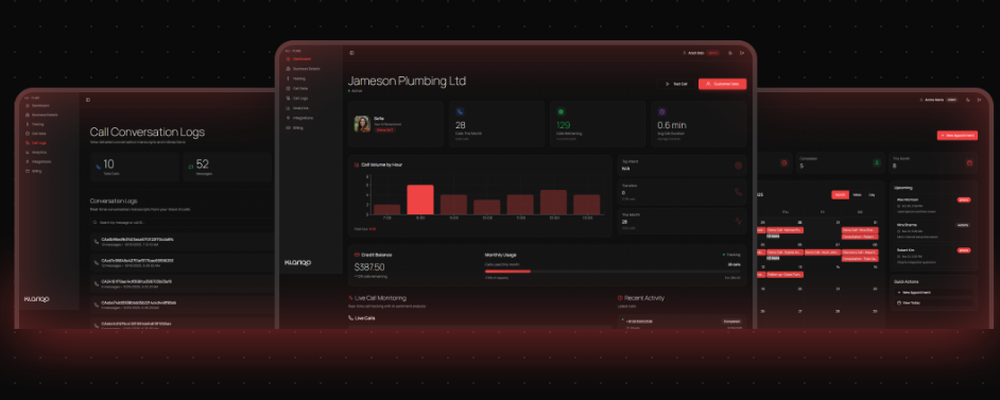Open Nina Sharma upcoming appointment
1000x400 pixels.
[x=933, y=231]
